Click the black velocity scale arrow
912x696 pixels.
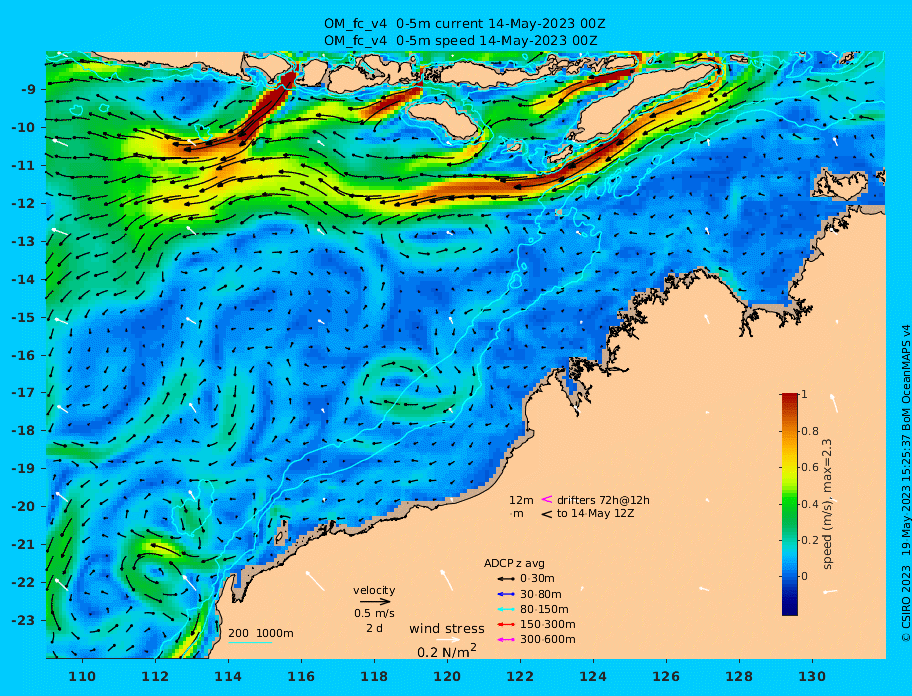(x=375, y=602)
